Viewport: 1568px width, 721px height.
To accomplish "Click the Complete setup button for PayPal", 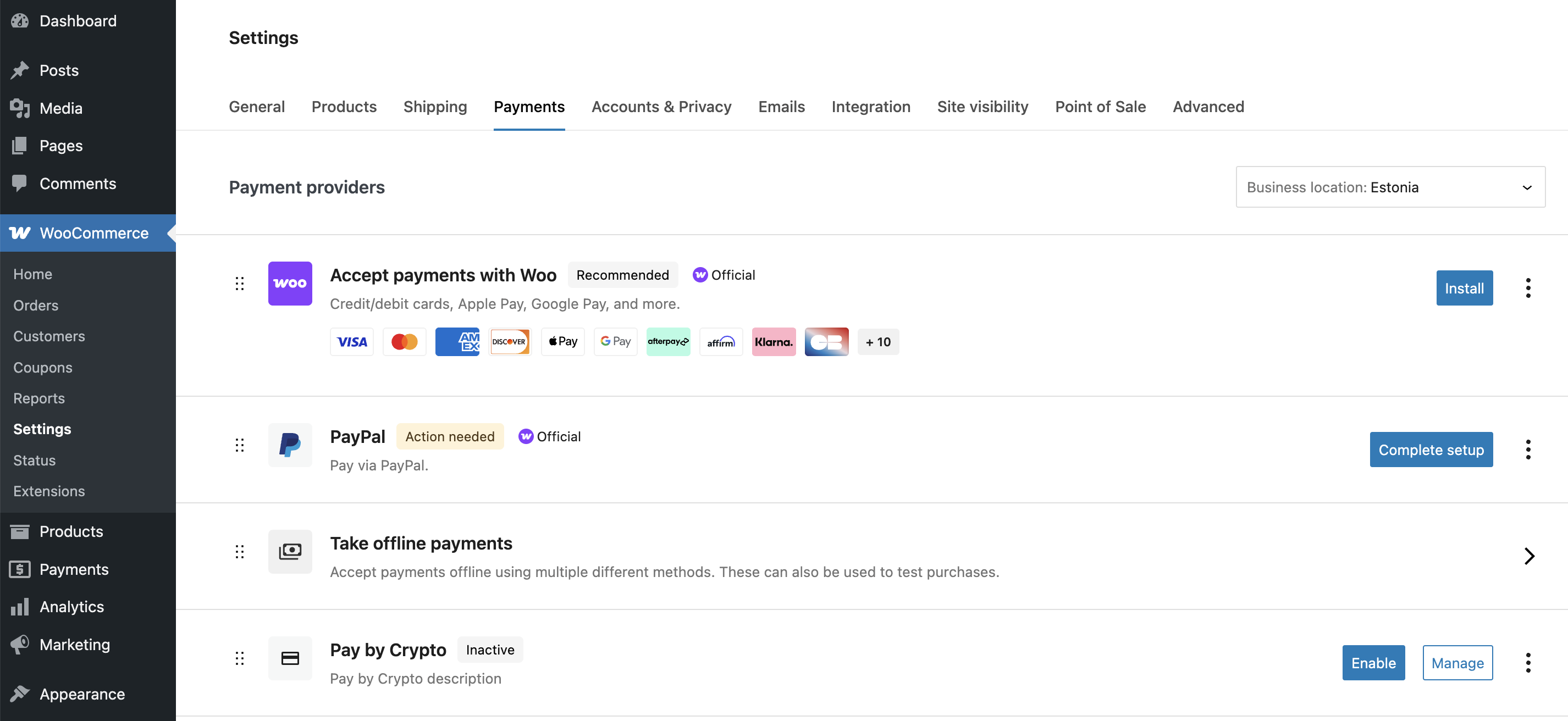I will click(1431, 450).
